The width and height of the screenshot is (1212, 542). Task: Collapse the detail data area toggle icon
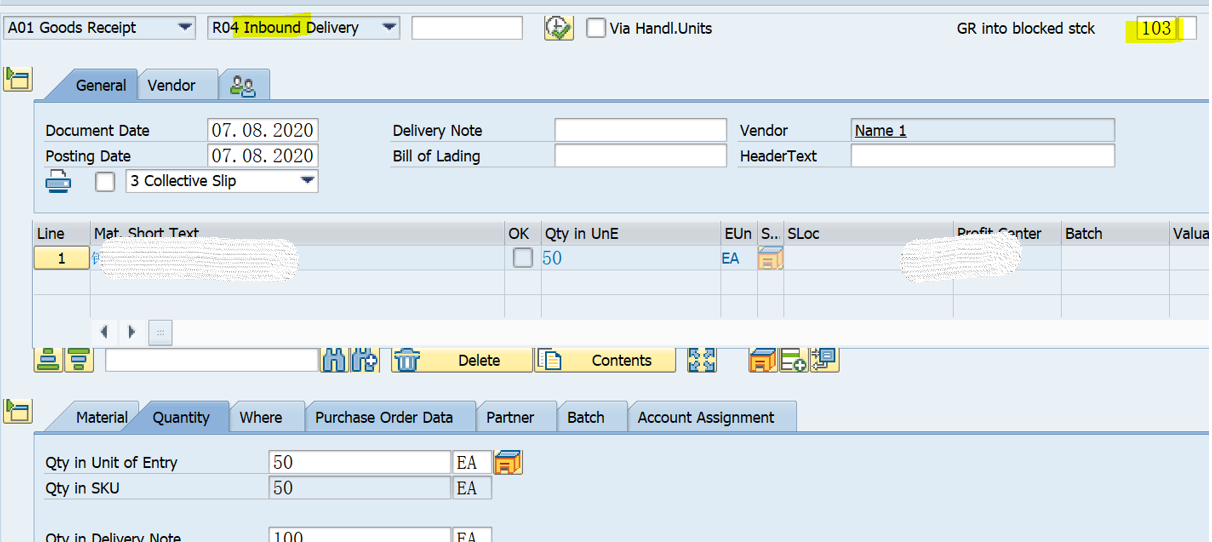tap(18, 410)
